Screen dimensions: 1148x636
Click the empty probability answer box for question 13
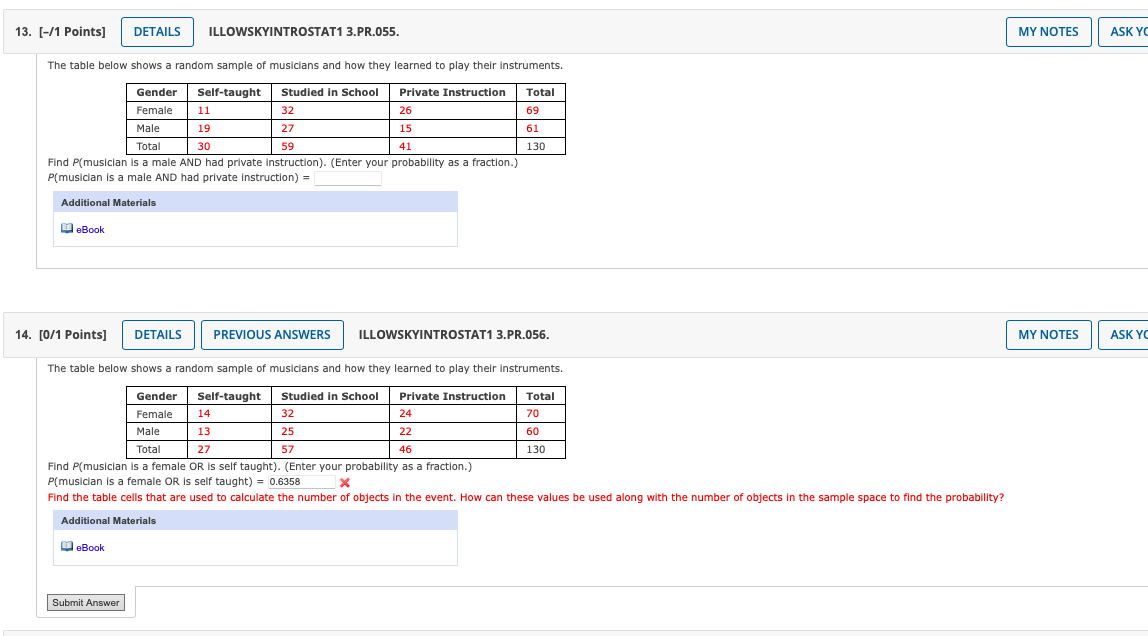pos(348,177)
